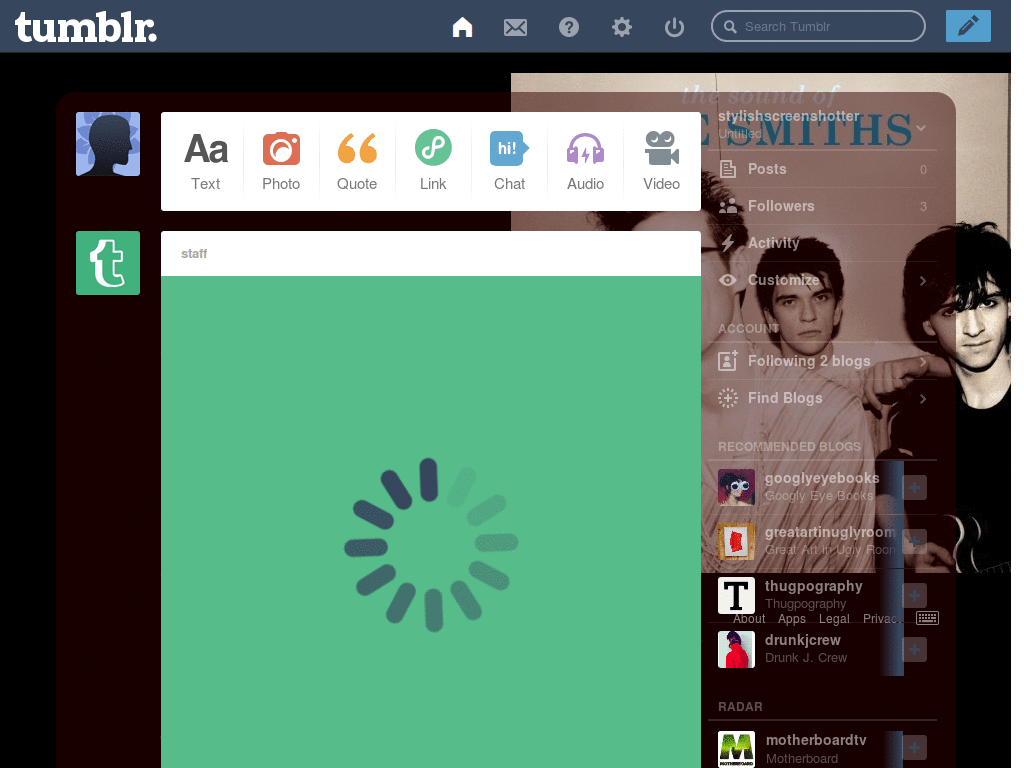Image resolution: width=1024 pixels, height=768 pixels.
Task: Follow drunkjcrew with plus button
Action: pyautogui.click(x=914, y=649)
